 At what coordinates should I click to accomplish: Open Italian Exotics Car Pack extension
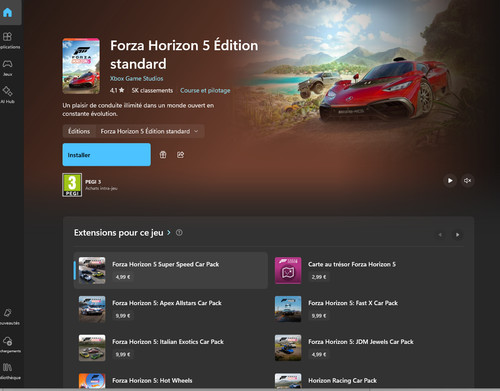coord(170,348)
